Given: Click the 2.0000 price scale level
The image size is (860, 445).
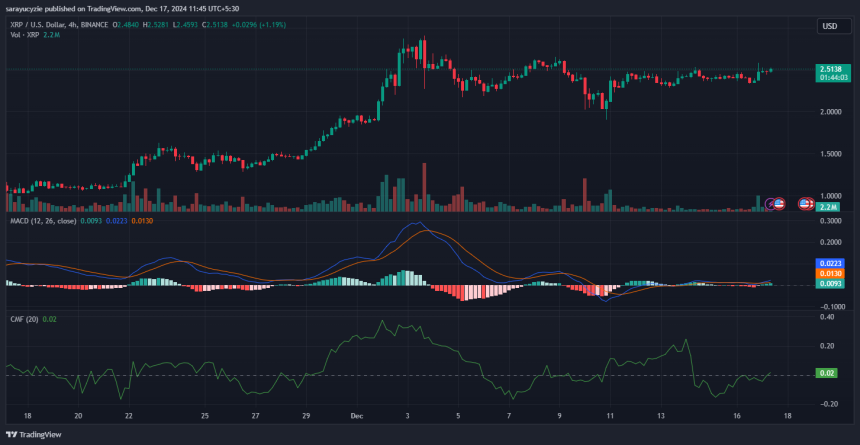Looking at the screenshot, I should click(830, 112).
